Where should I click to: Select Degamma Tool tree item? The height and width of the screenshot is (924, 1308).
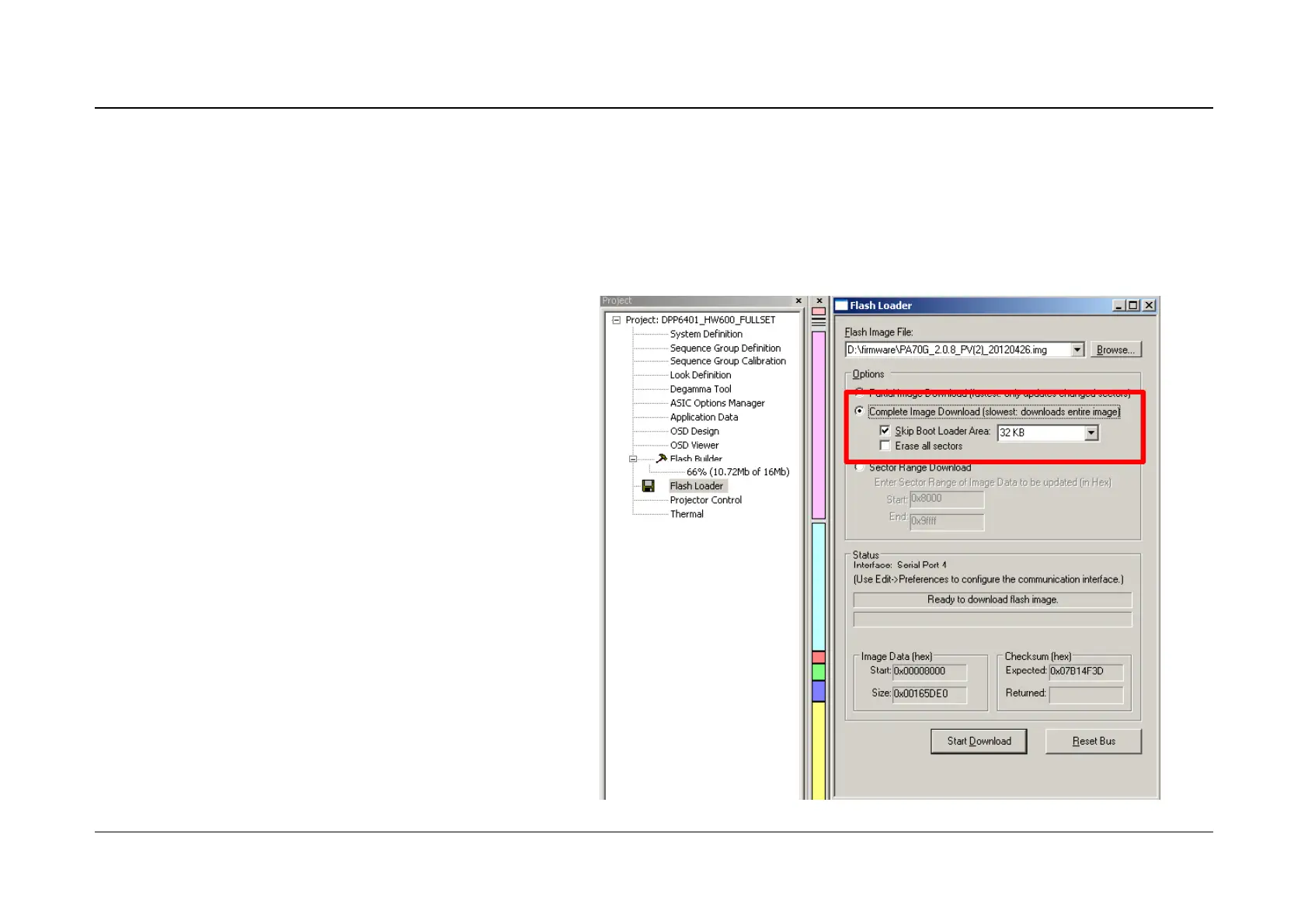coord(701,389)
